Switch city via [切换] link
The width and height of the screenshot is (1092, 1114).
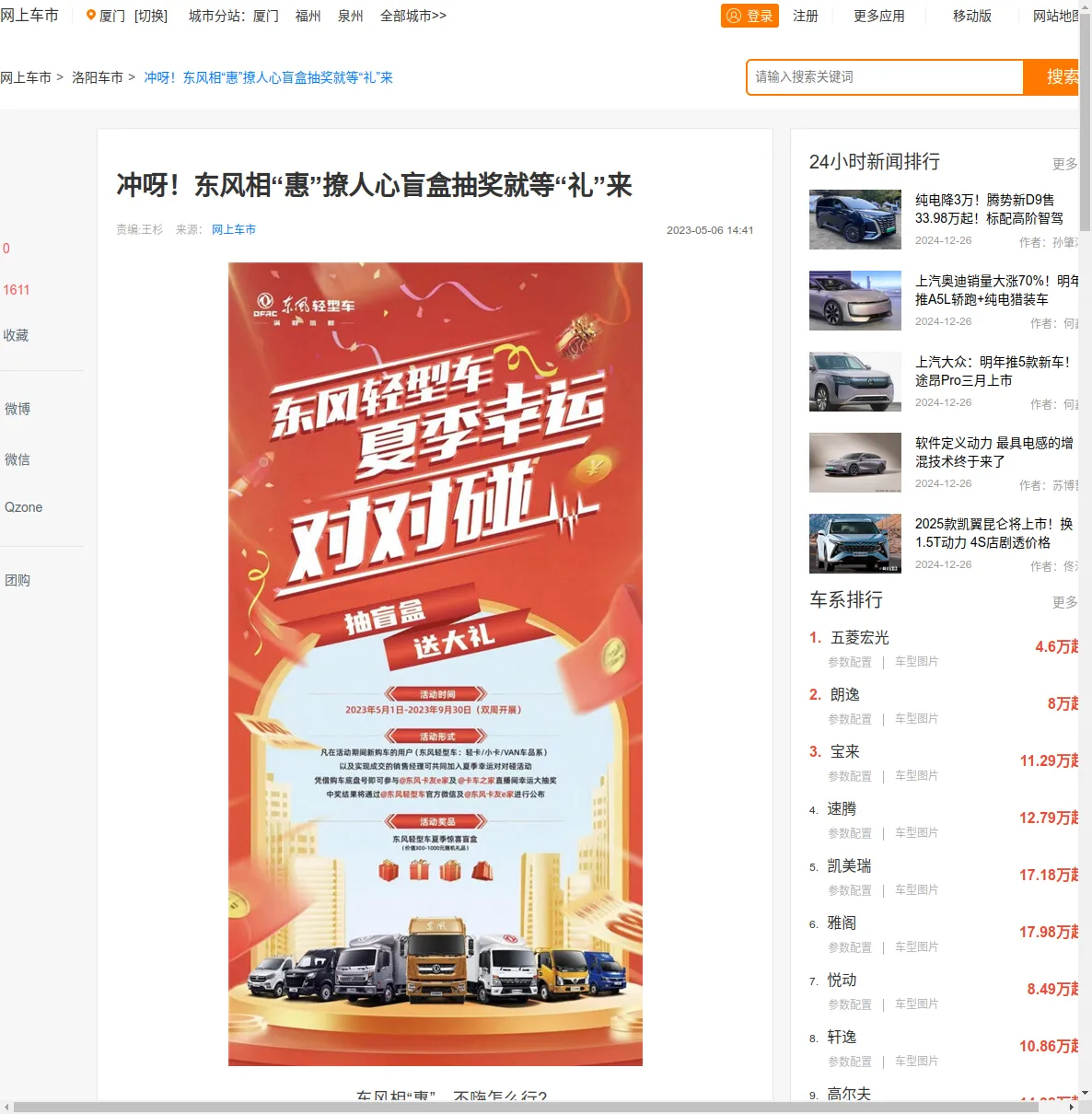pos(151,16)
